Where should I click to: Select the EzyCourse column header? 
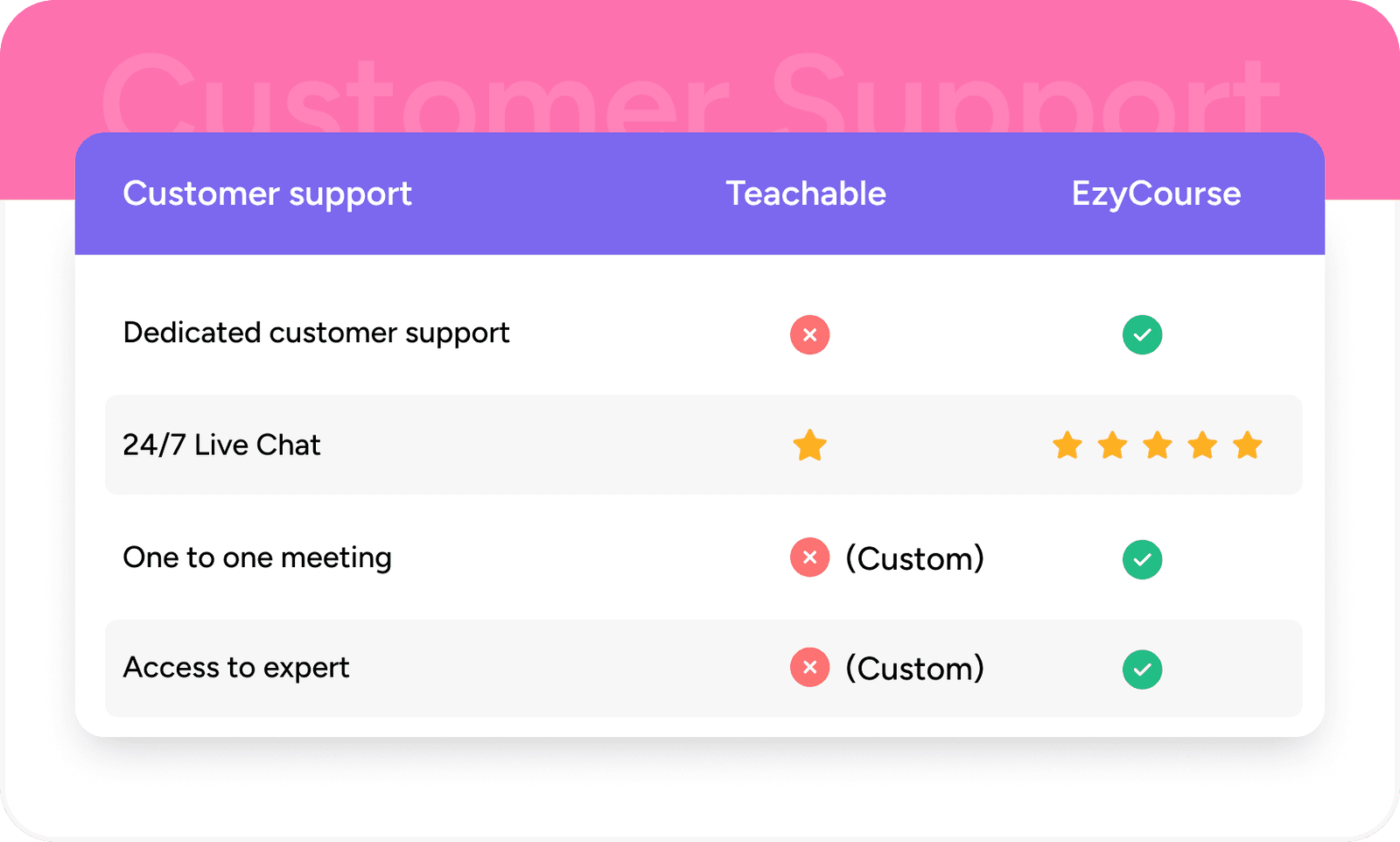[x=1156, y=193]
